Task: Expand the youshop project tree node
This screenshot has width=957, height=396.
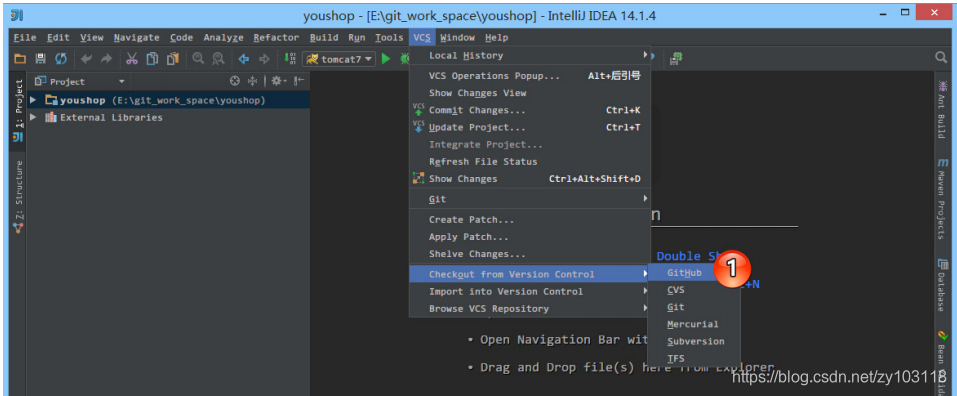Action: 33,100
